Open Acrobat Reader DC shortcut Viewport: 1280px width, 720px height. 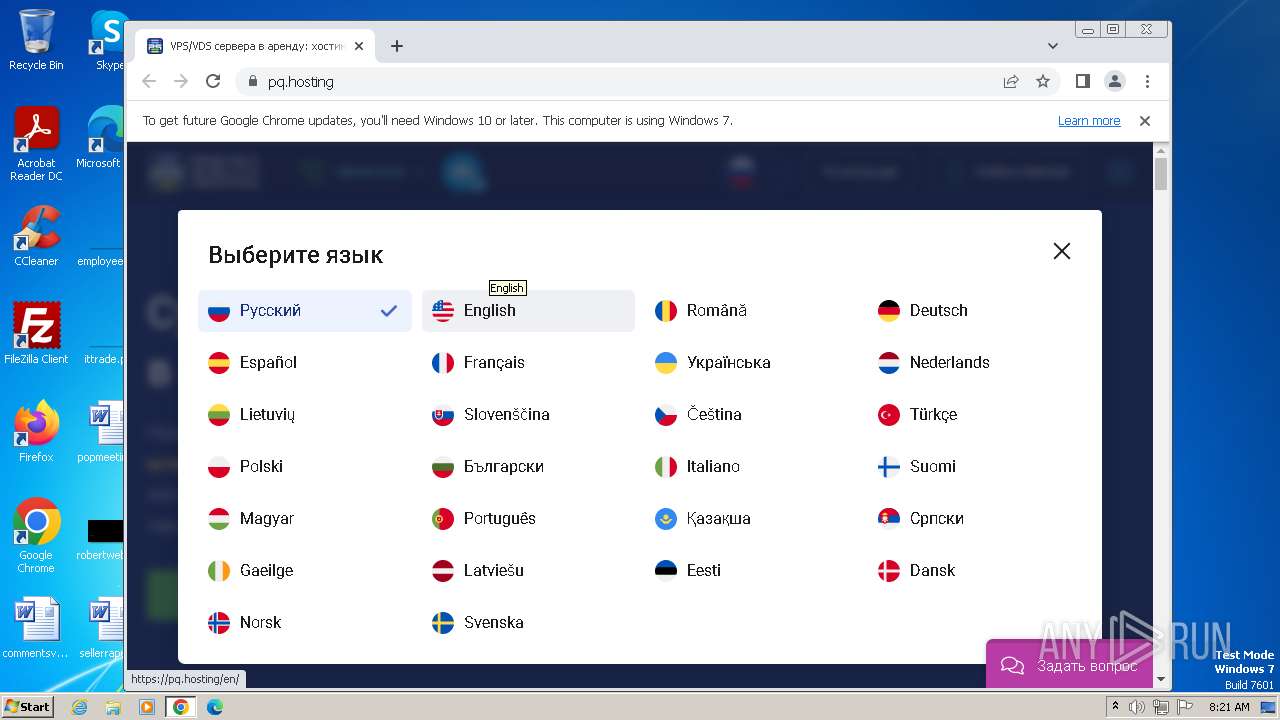click(36, 144)
